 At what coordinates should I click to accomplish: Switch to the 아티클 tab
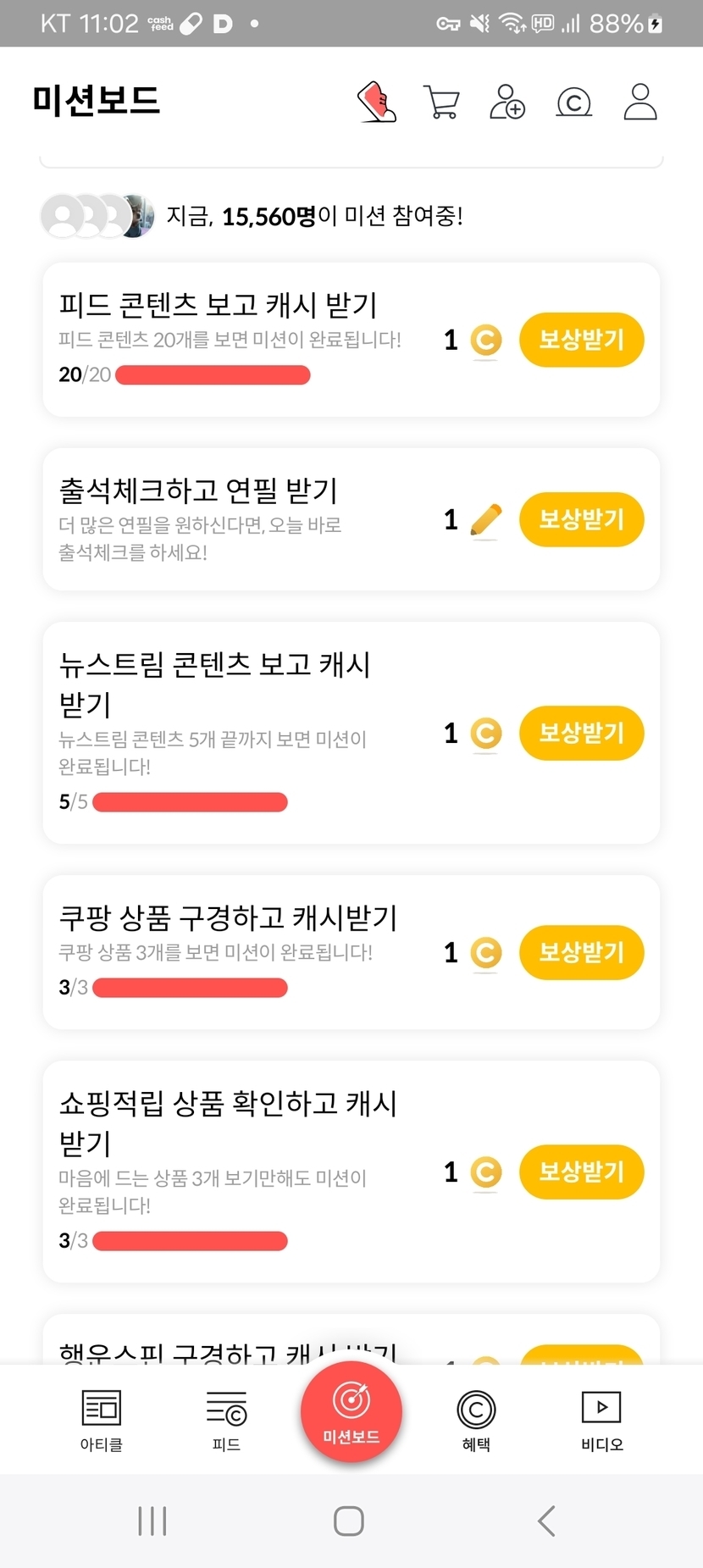[102, 1421]
